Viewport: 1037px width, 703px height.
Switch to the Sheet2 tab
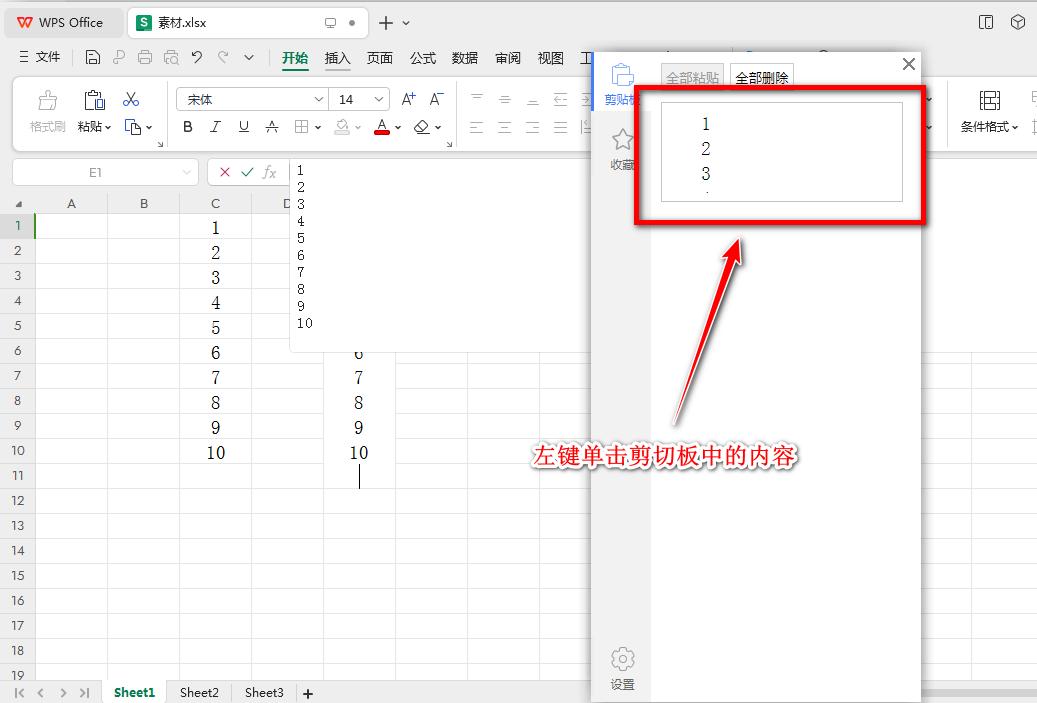199,692
